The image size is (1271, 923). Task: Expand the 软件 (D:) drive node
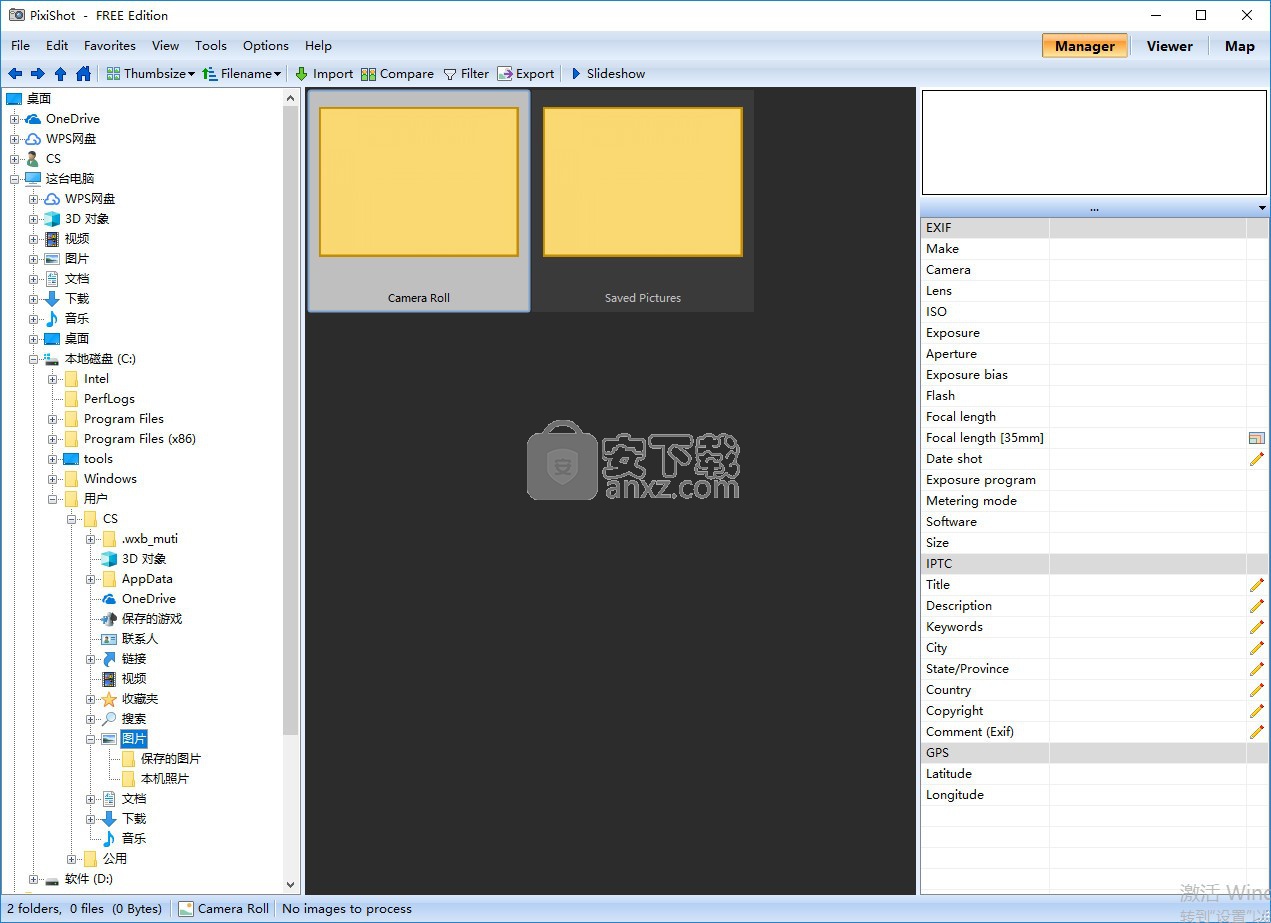click(34, 879)
